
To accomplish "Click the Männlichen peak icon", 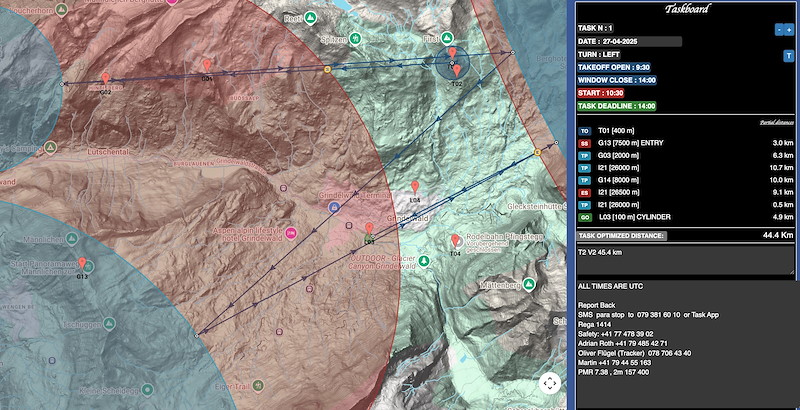I will click(x=72, y=238).
